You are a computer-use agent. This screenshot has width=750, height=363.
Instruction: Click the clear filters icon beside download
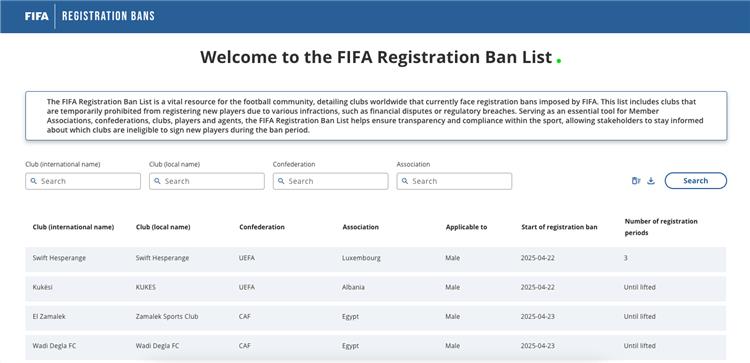(x=636, y=181)
